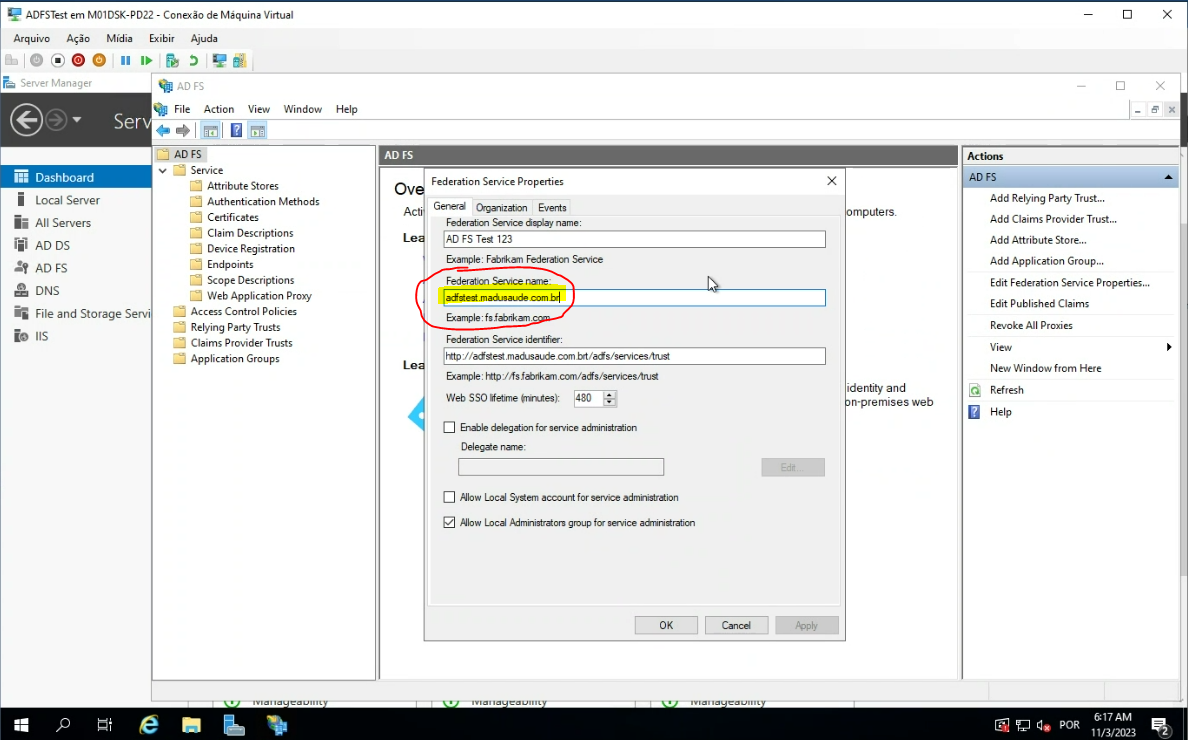Select Certificates folder in the tree
Screen dimensions: 1188x740
tap(233, 217)
